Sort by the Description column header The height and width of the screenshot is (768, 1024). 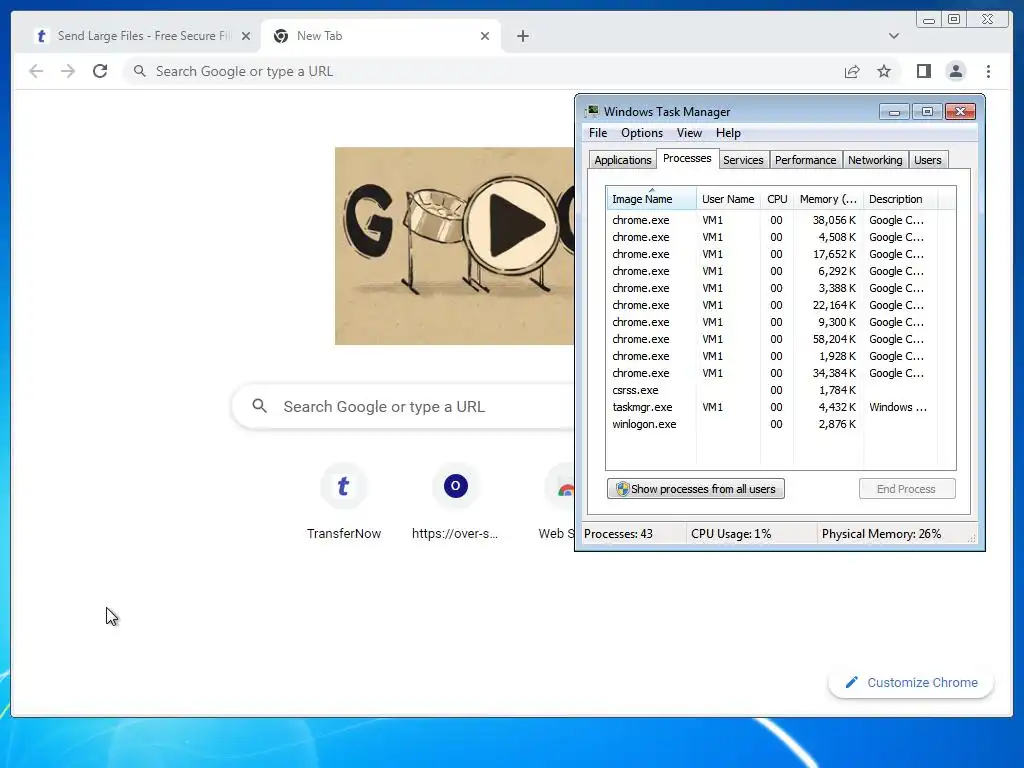(x=900, y=199)
